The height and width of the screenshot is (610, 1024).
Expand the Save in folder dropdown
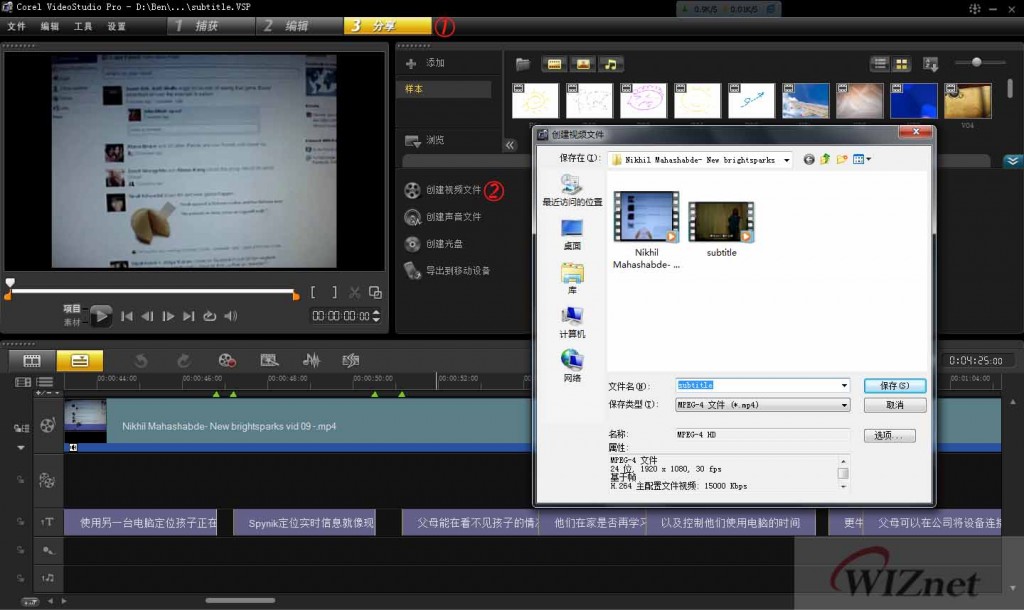(x=787, y=160)
